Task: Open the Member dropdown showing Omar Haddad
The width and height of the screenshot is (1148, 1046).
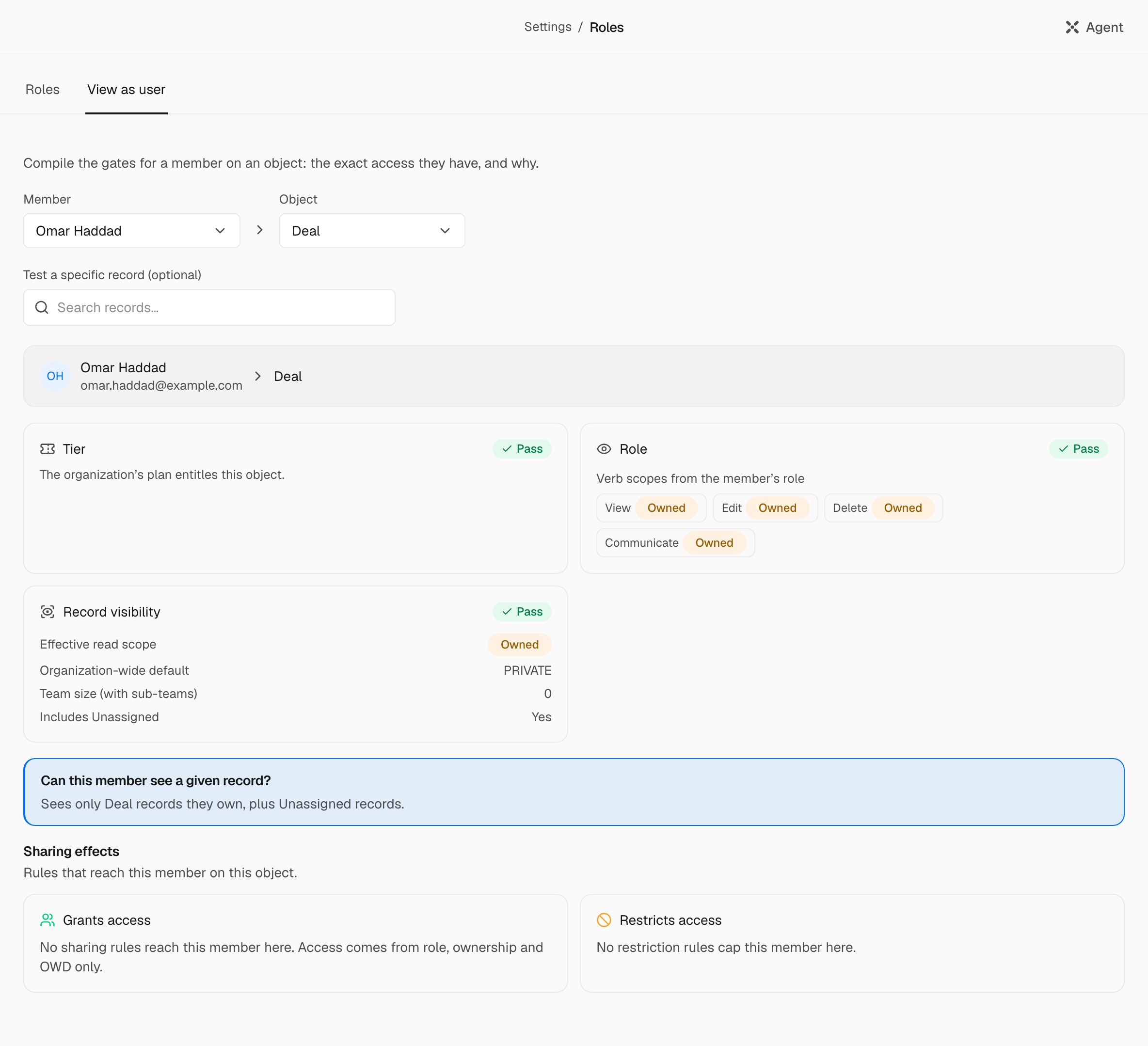Action: coord(131,231)
